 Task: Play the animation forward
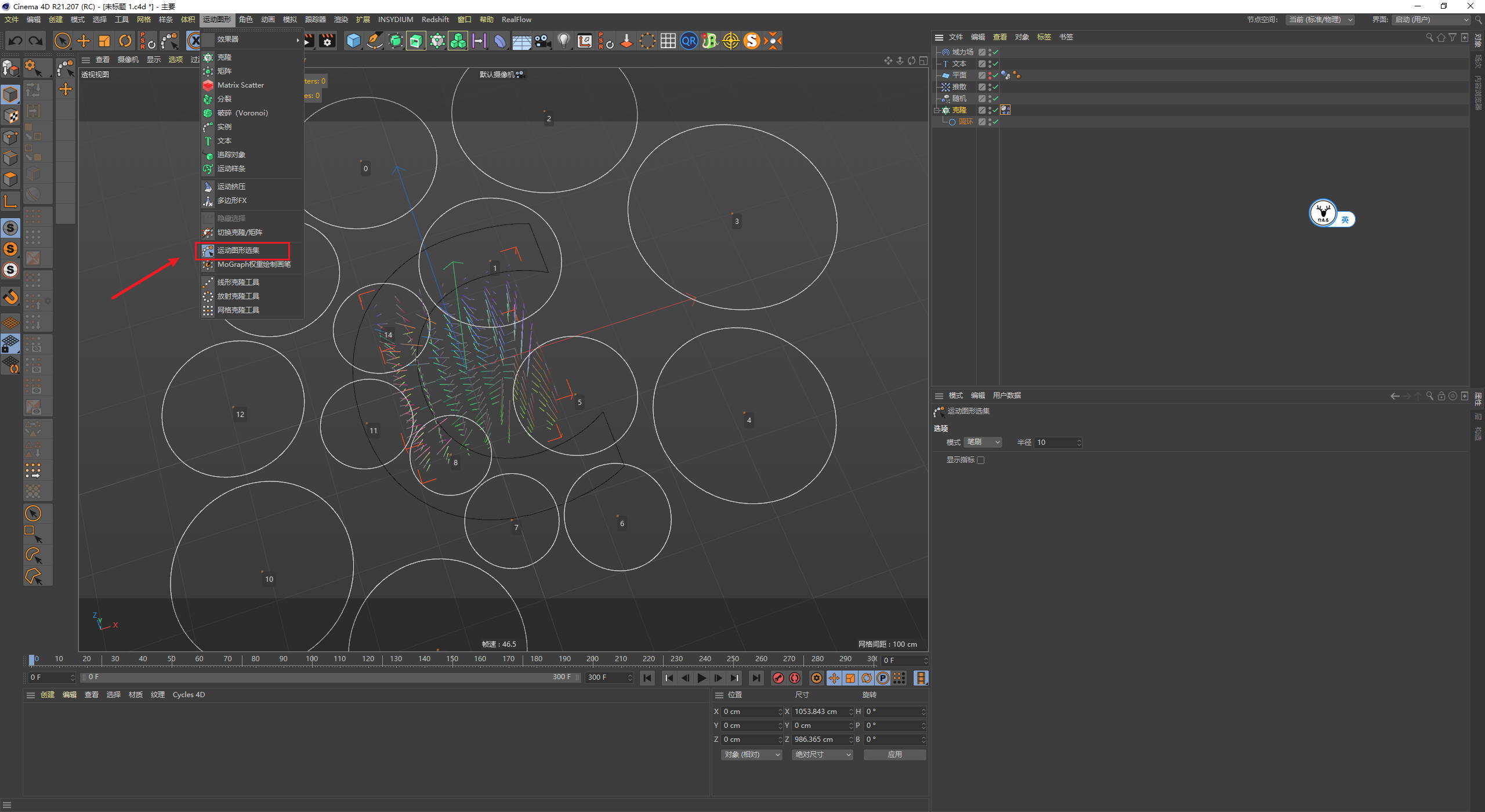click(x=702, y=678)
